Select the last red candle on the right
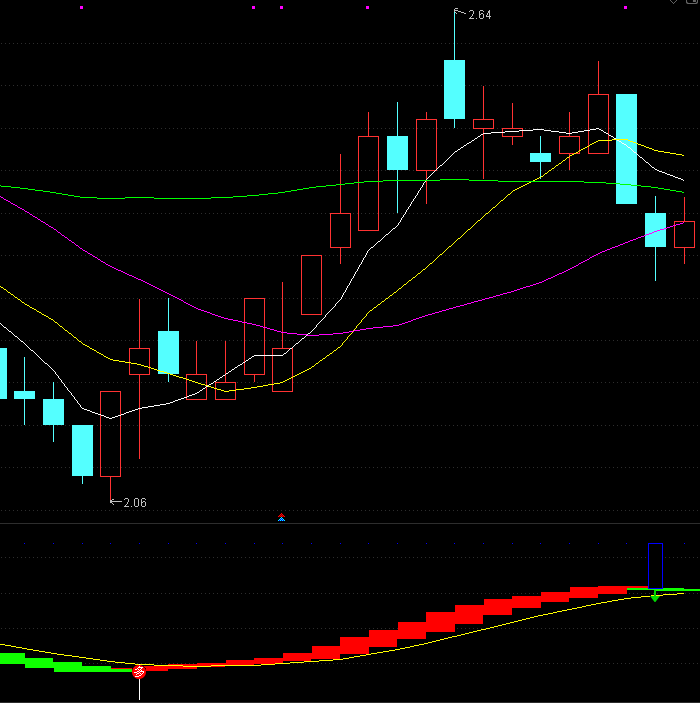The image size is (700, 703). coord(684,234)
